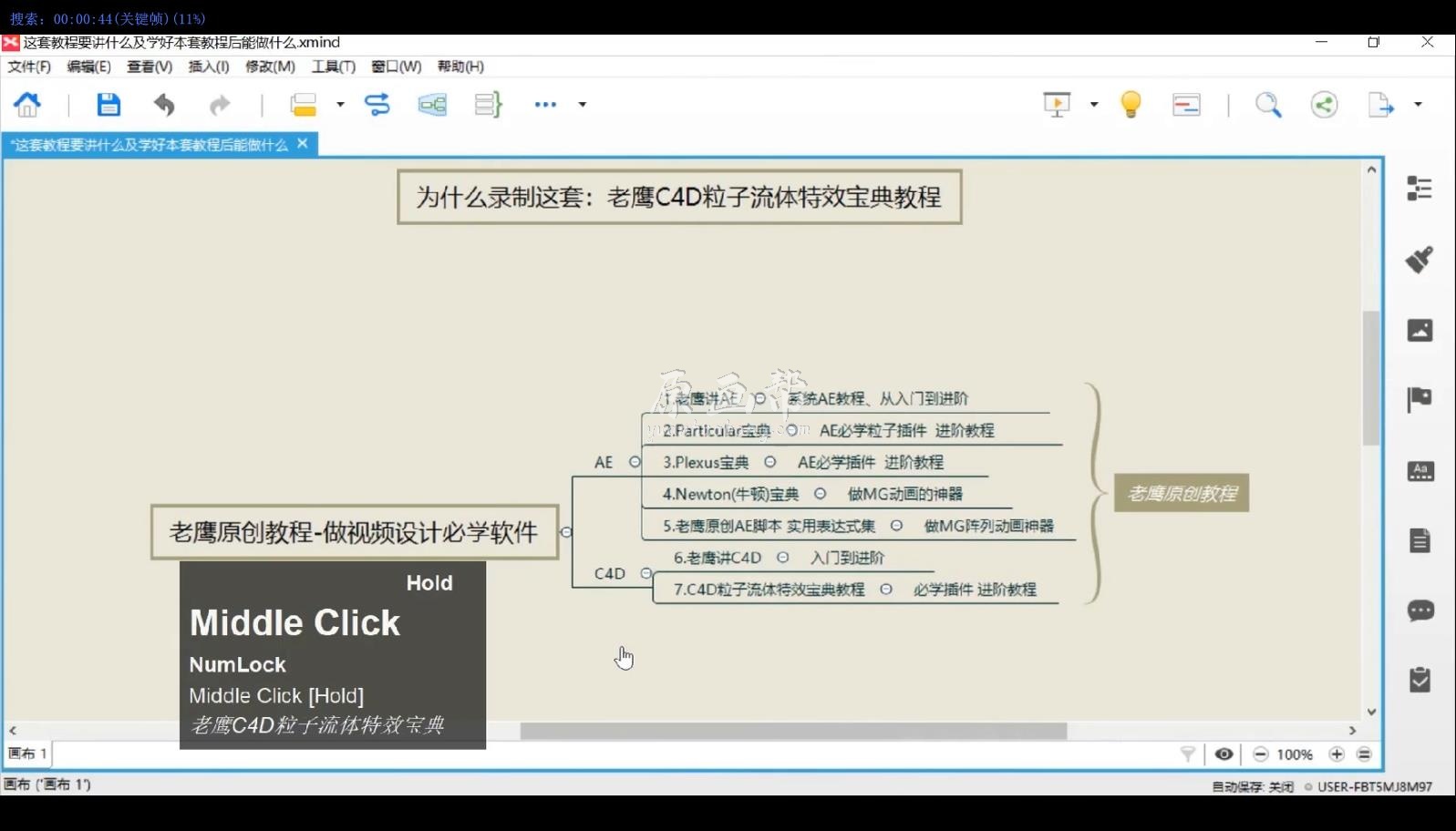Open brainstorming lightbulb mode
The height and width of the screenshot is (831, 1456).
1131,105
